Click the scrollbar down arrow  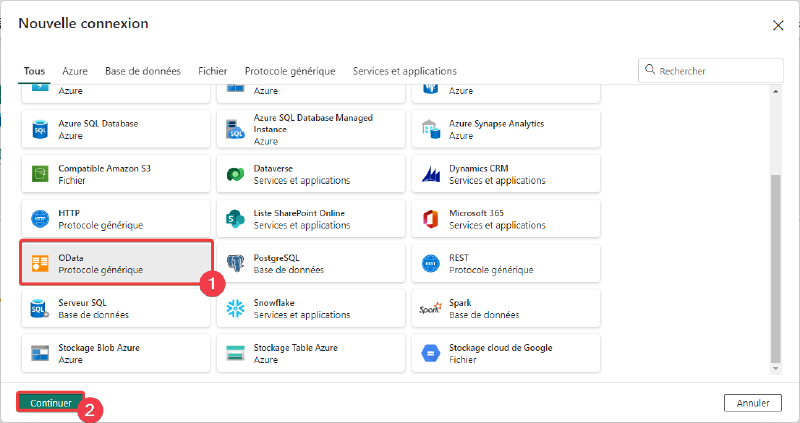(776, 368)
